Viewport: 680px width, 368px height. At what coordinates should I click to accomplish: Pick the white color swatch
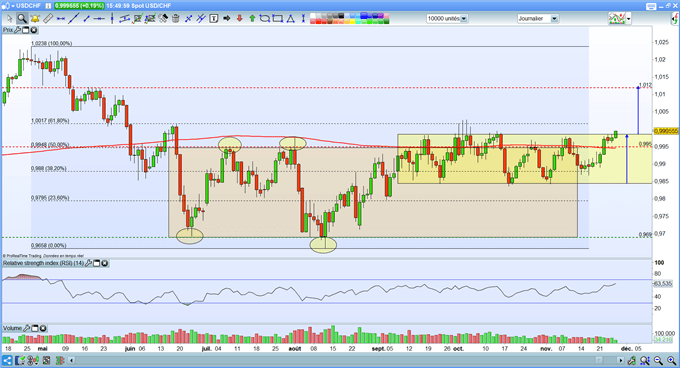[313, 16]
